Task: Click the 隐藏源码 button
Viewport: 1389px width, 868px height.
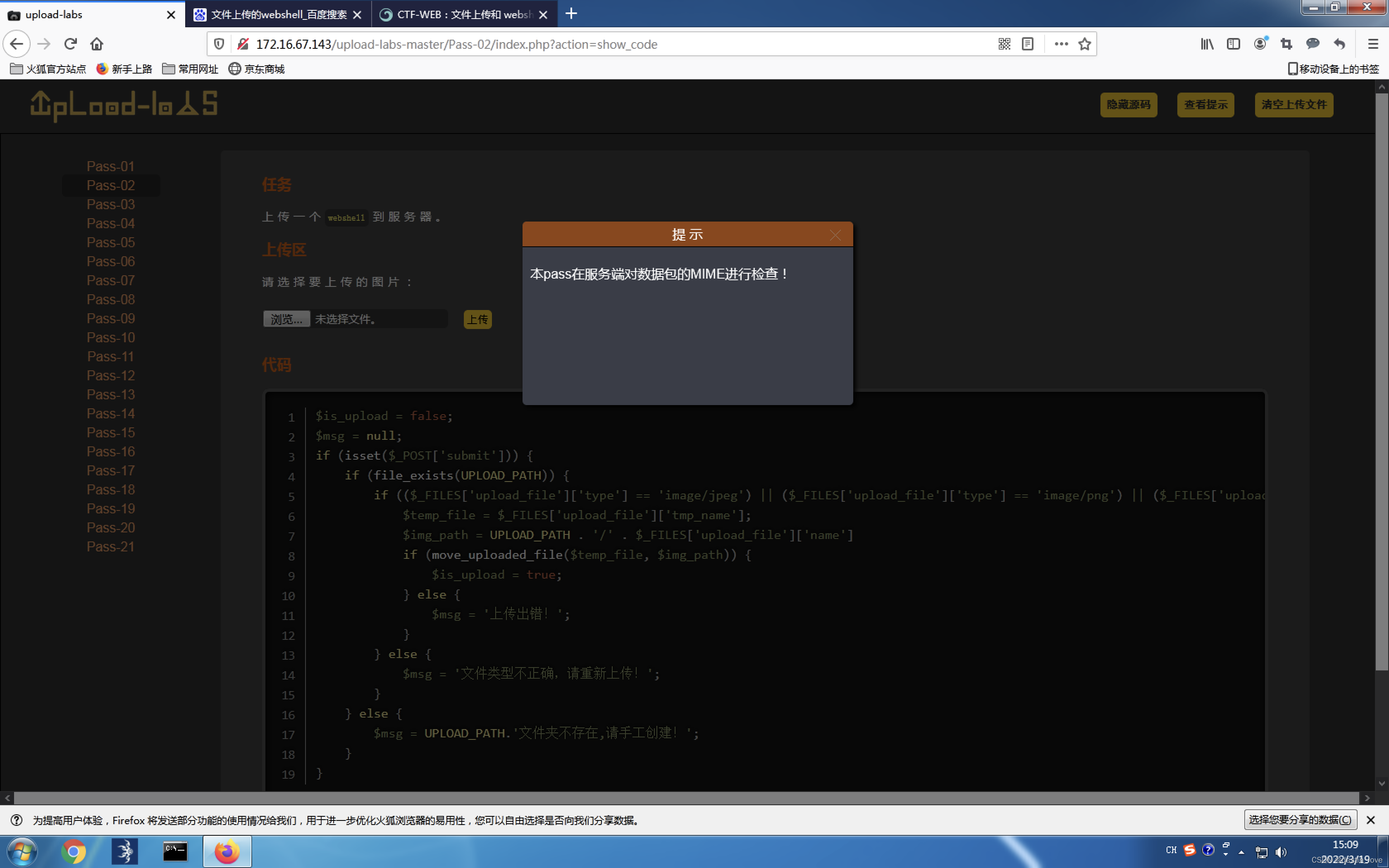Action: click(1128, 105)
